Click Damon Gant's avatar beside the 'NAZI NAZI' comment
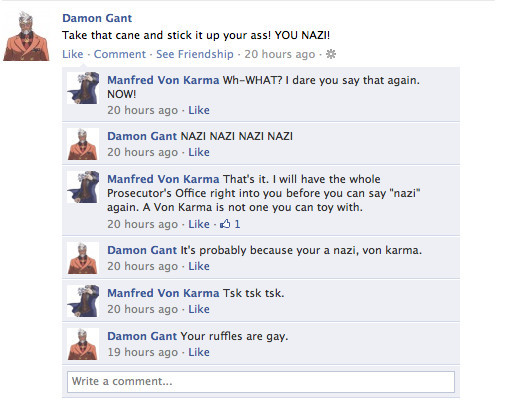This screenshot has width=515, height=404. pyautogui.click(x=83, y=144)
